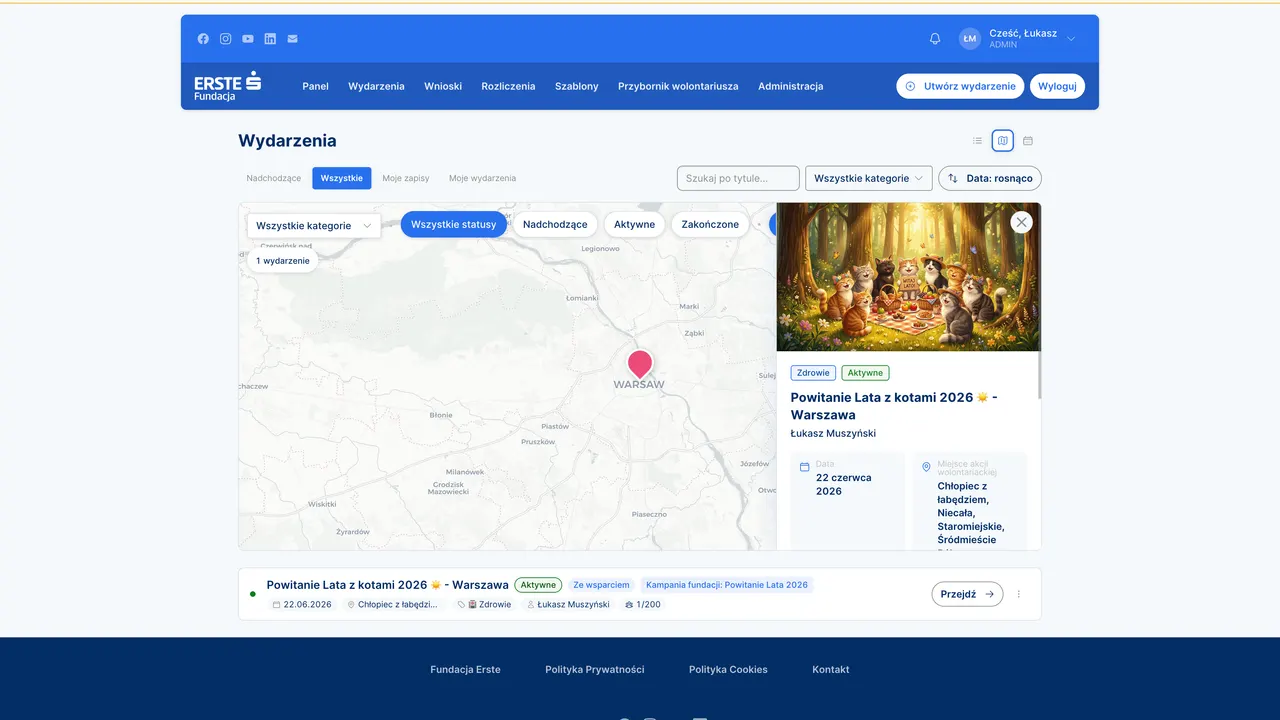Click the Ze wsparciem tag
The image size is (1280, 720).
click(601, 585)
